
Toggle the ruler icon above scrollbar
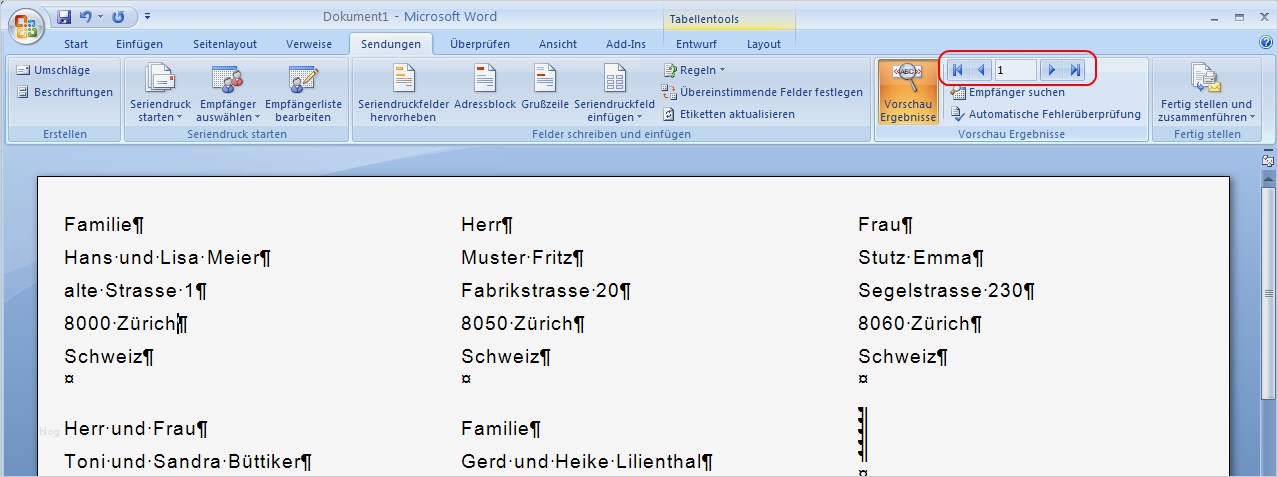tap(1268, 160)
